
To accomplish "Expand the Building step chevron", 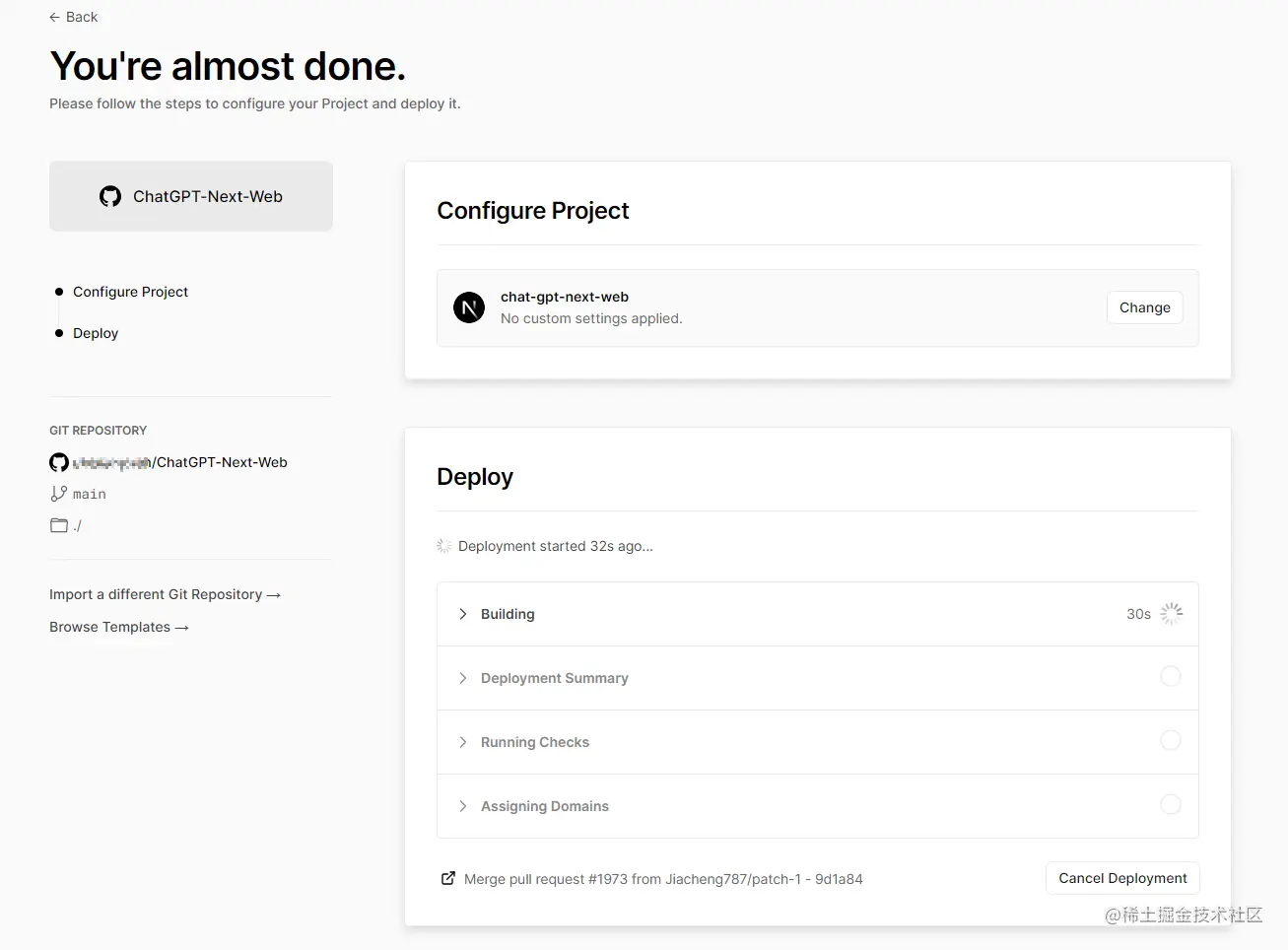I will 462,614.
